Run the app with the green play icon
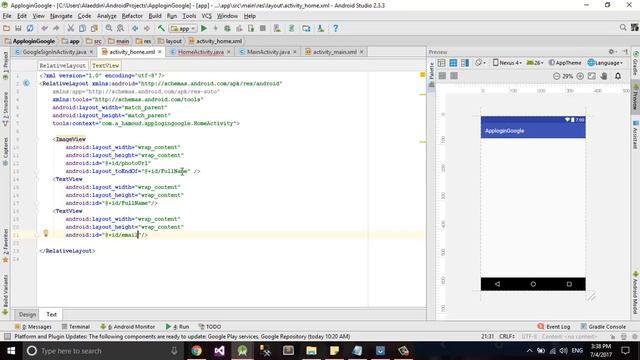The height and width of the screenshot is (360, 640). tap(204, 28)
